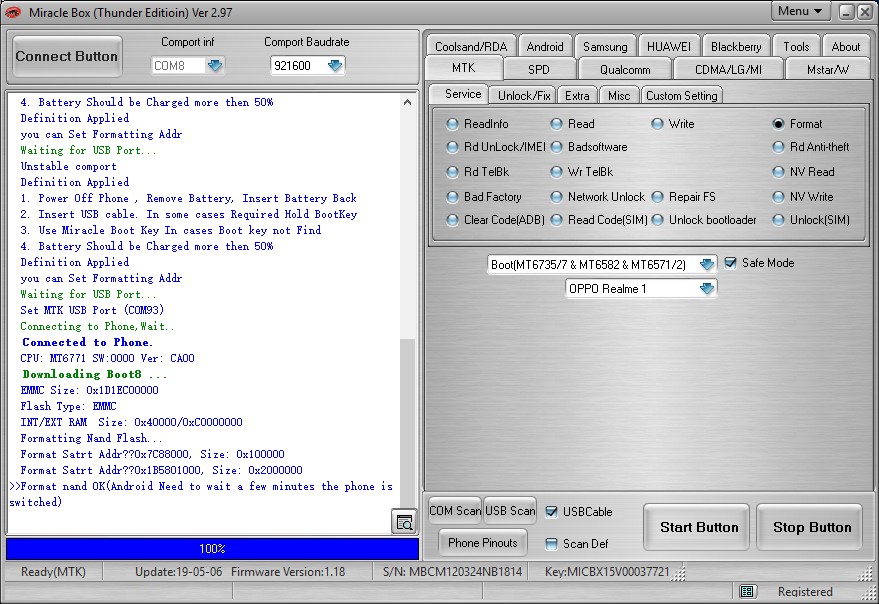Switch to the Android tab
This screenshot has width=879, height=604.
(x=545, y=47)
